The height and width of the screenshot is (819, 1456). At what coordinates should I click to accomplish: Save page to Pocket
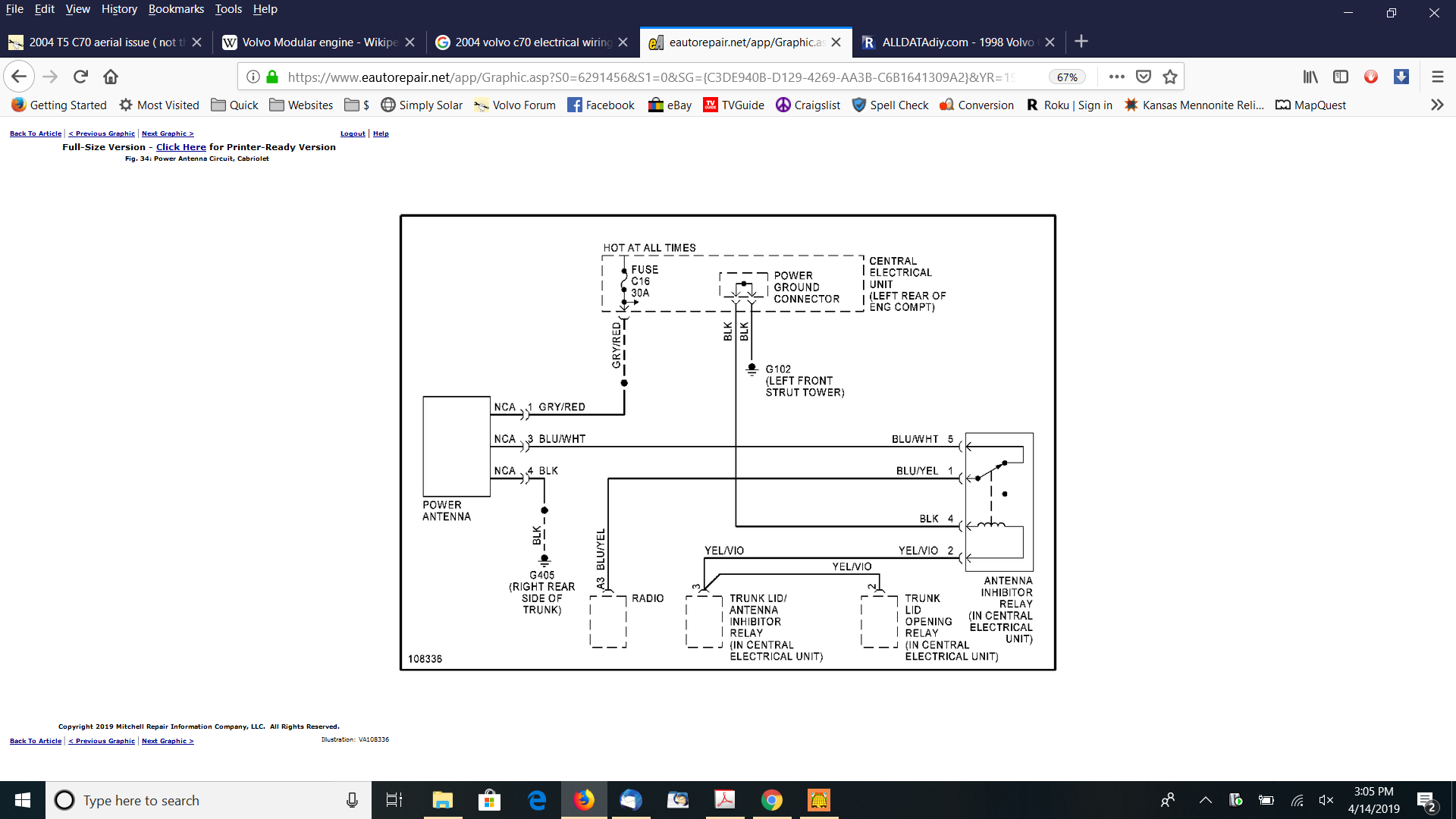tap(1144, 77)
